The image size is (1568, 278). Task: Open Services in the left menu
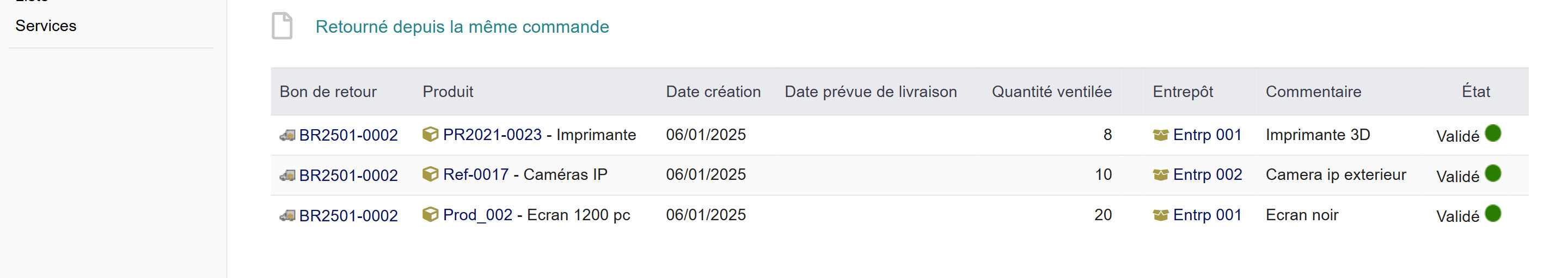pos(46,26)
